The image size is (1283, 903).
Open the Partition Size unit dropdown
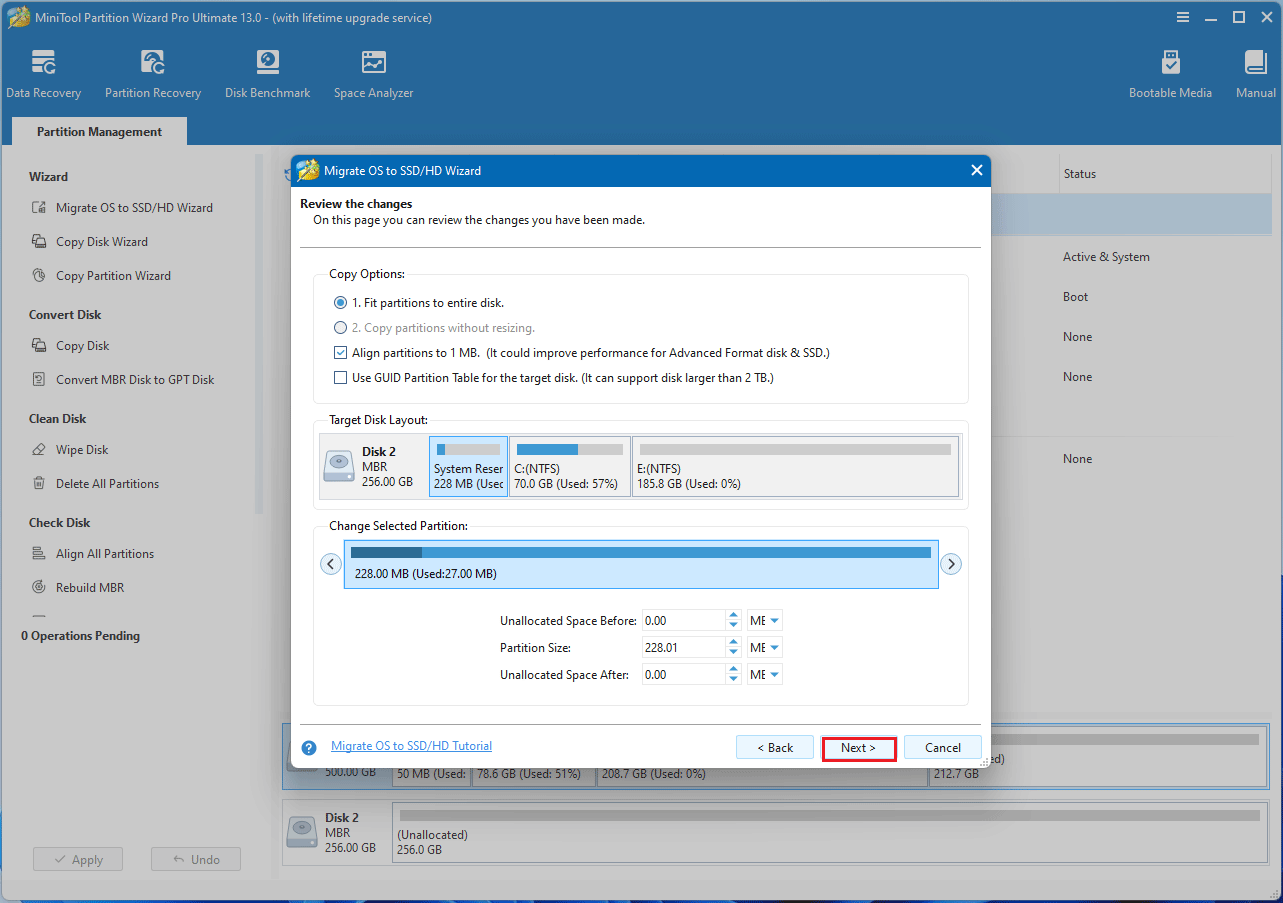point(764,647)
